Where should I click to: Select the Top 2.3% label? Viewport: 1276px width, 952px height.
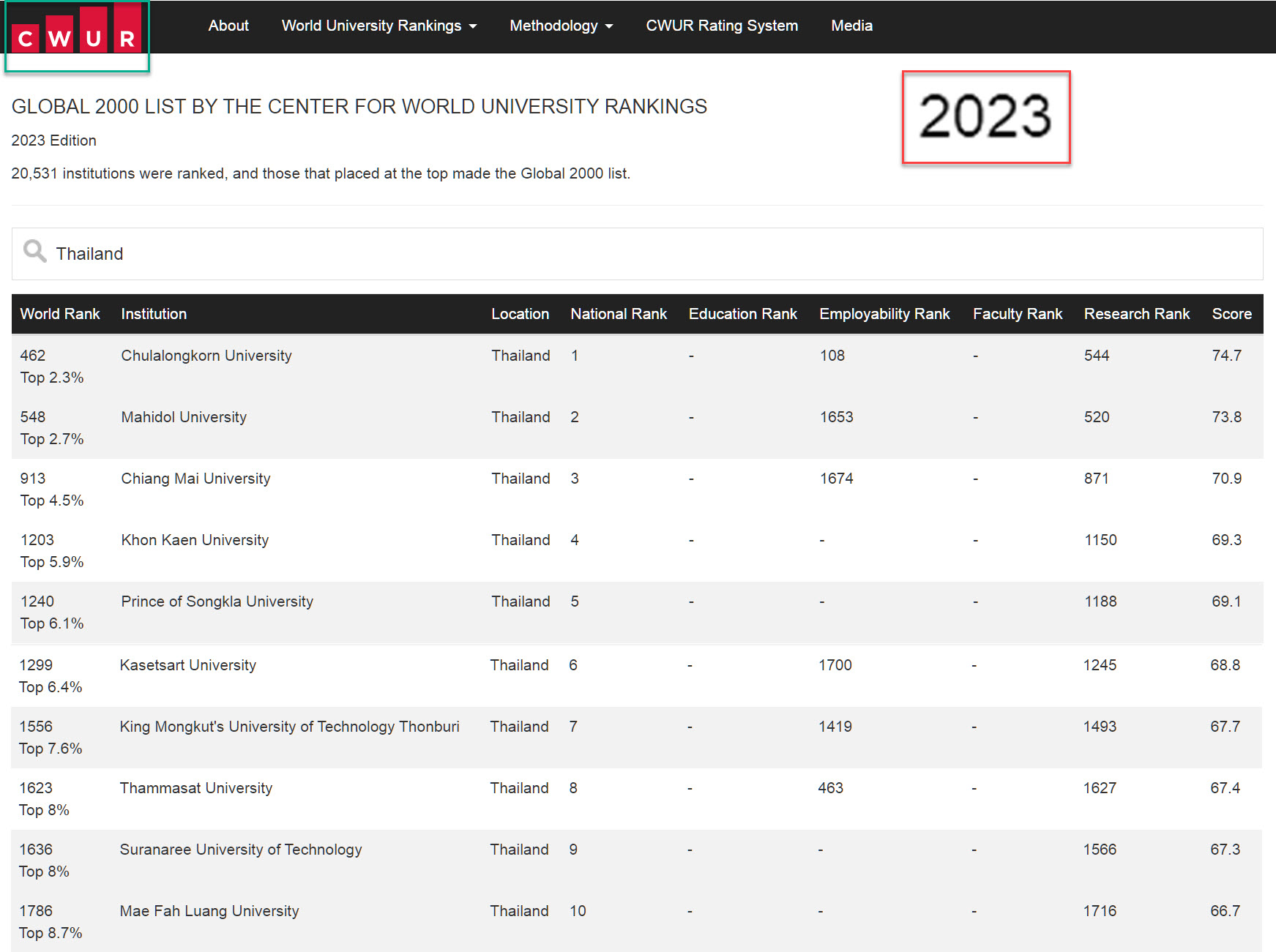pyautogui.click(x=52, y=378)
